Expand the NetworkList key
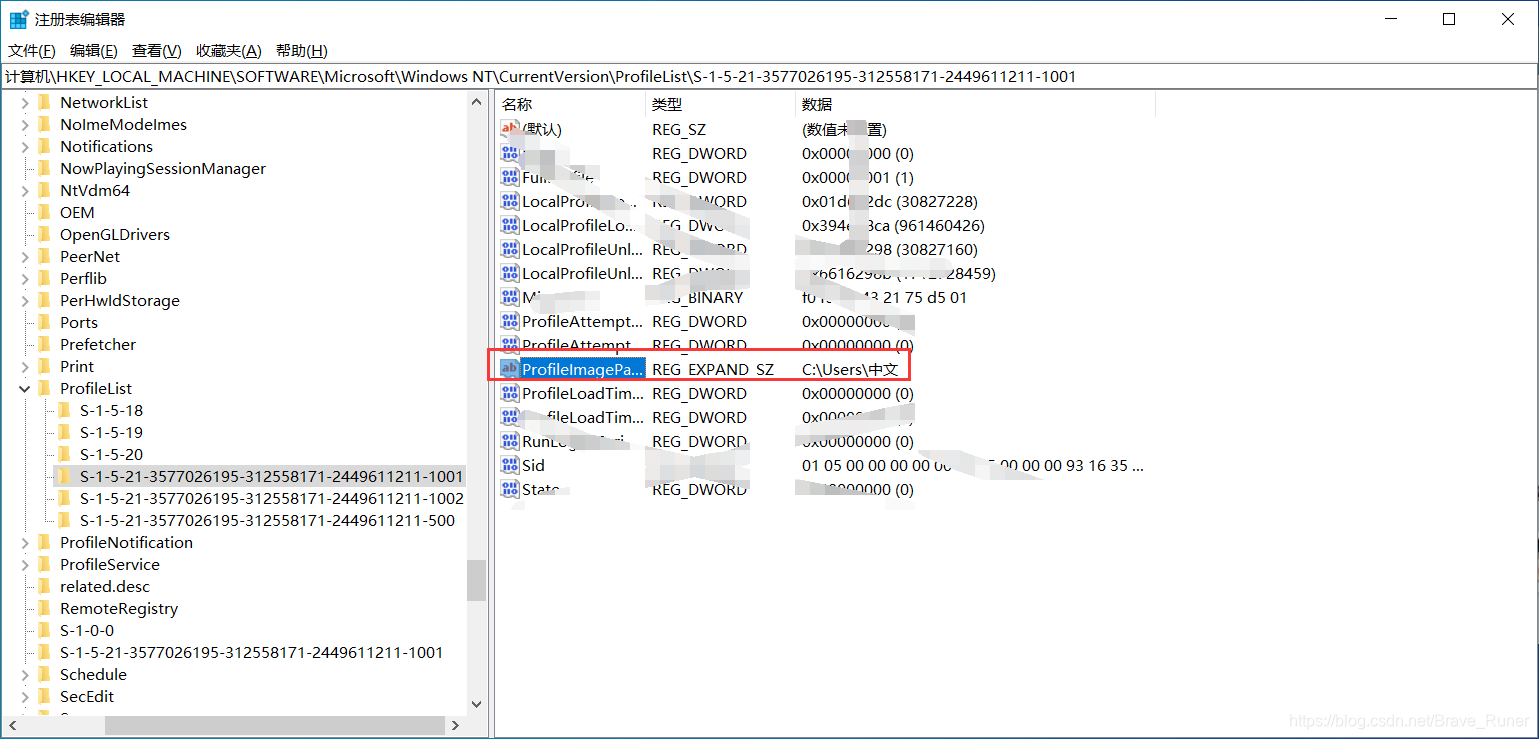The image size is (1539, 739). tap(25, 102)
